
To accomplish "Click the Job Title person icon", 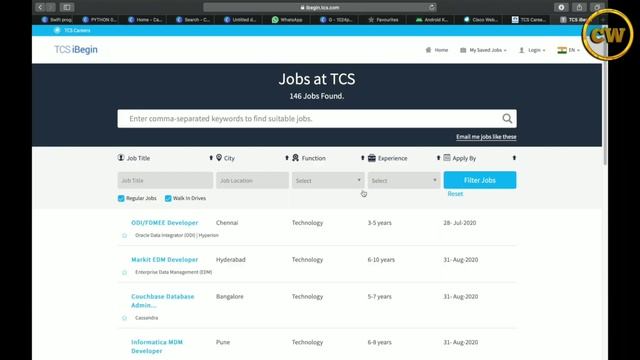I will coord(121,158).
